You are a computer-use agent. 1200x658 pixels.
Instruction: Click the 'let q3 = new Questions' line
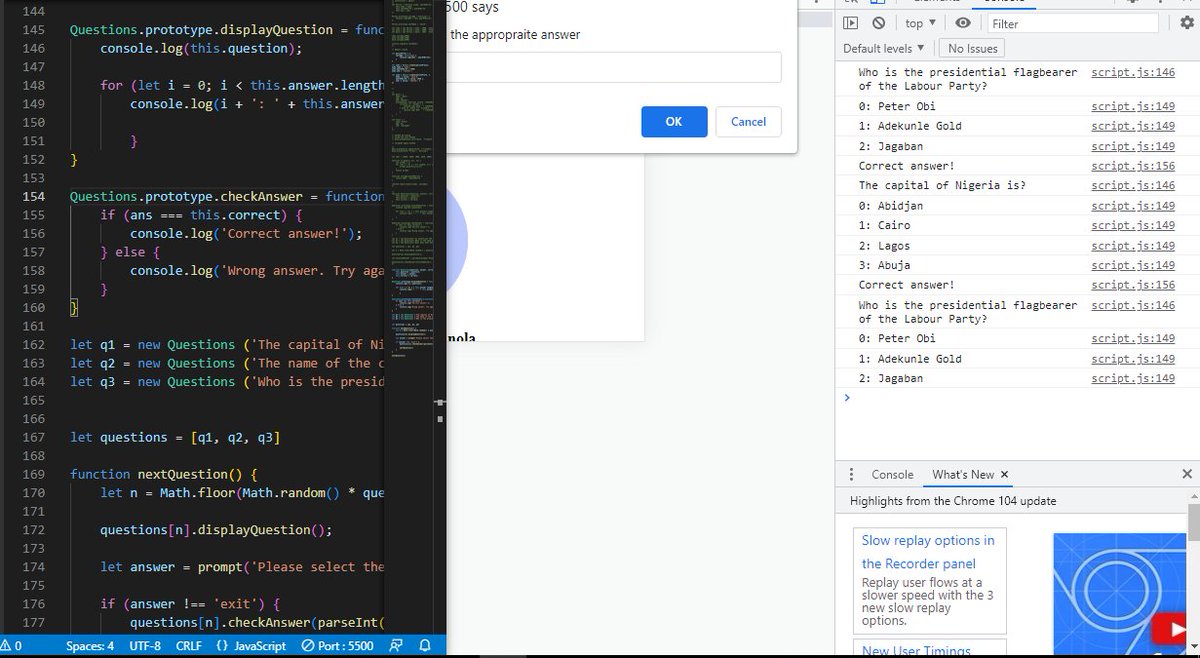228,381
